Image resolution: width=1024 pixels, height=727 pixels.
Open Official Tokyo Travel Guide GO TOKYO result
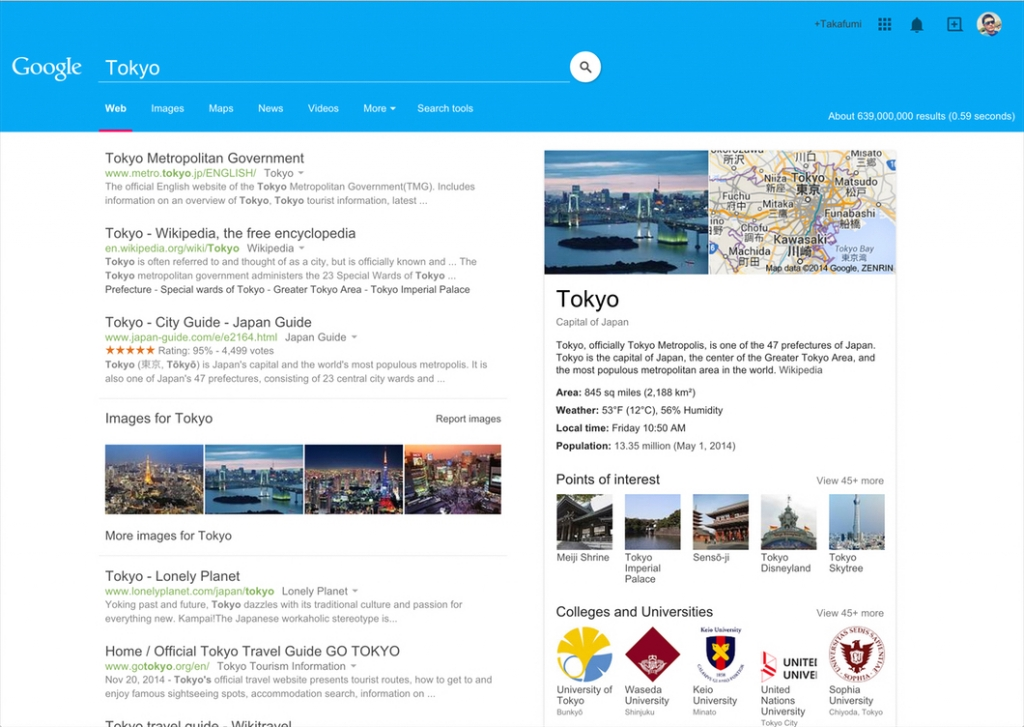pyautogui.click(x=252, y=651)
